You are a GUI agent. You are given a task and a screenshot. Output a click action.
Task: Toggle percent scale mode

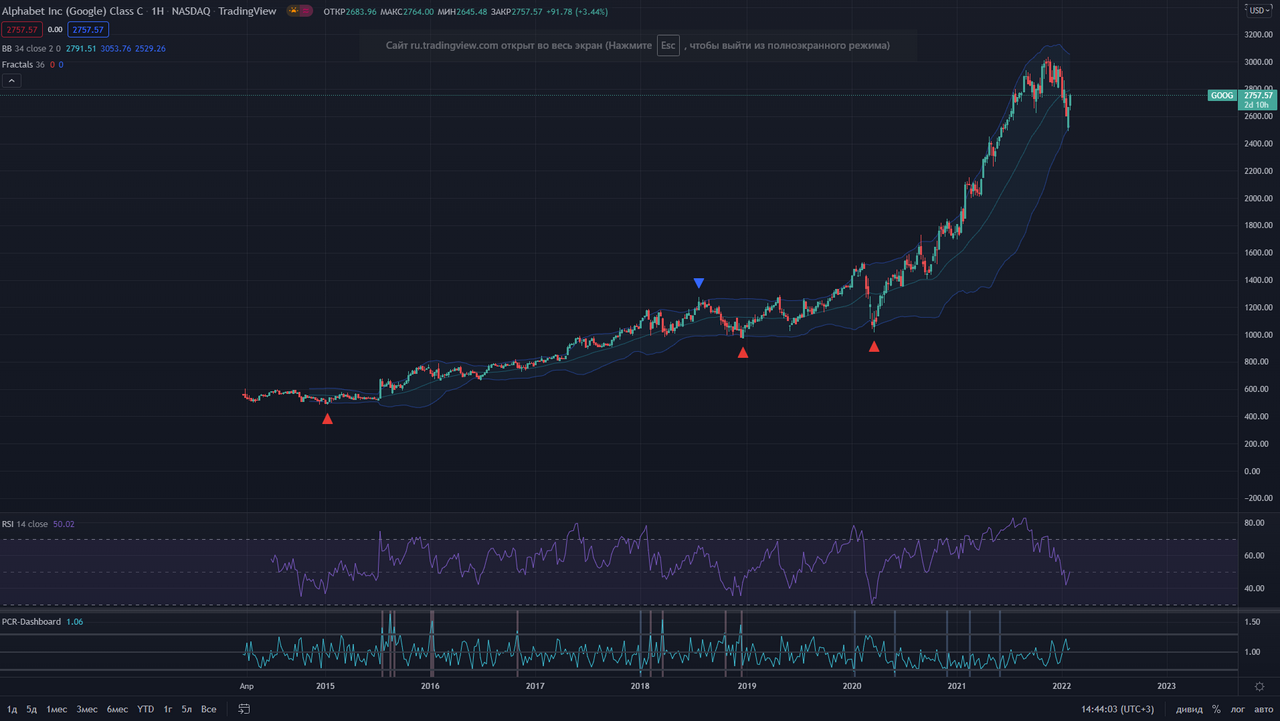pos(1216,709)
